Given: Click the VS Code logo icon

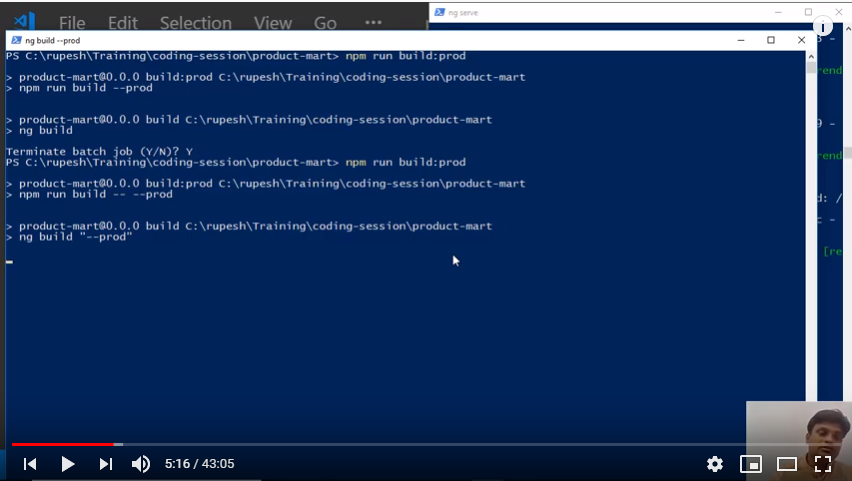Looking at the screenshot, I should pyautogui.click(x=25, y=21).
